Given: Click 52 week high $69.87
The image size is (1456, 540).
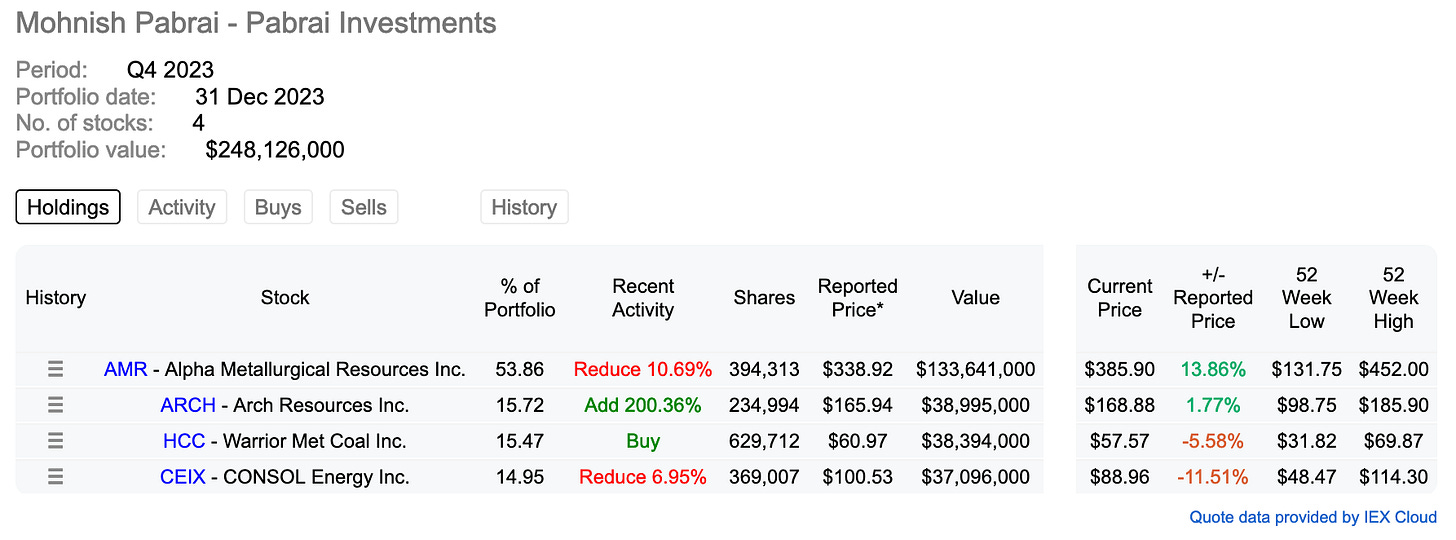Looking at the screenshot, I should [x=1393, y=442].
